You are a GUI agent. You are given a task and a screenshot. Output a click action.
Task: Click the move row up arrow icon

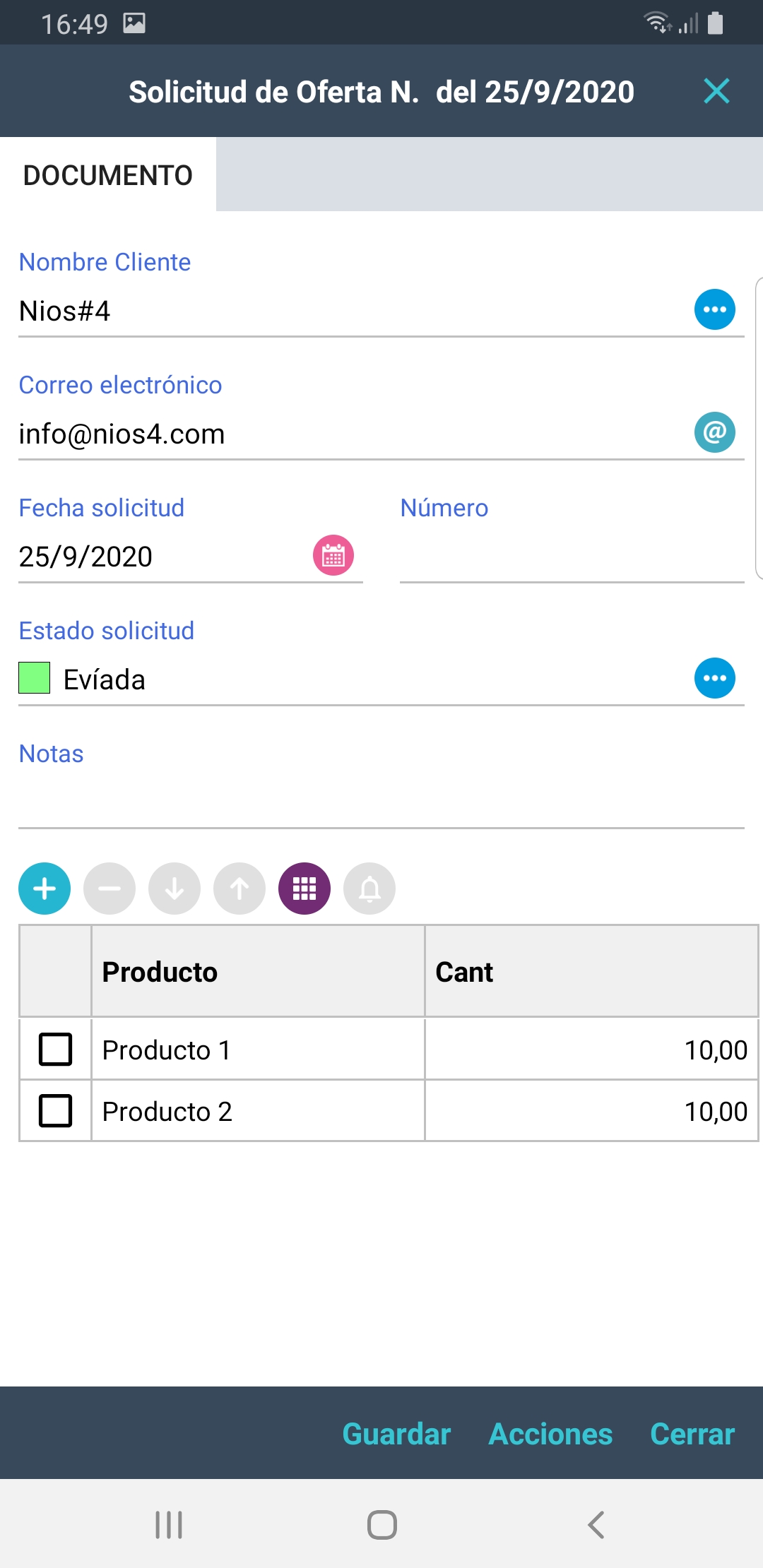239,889
